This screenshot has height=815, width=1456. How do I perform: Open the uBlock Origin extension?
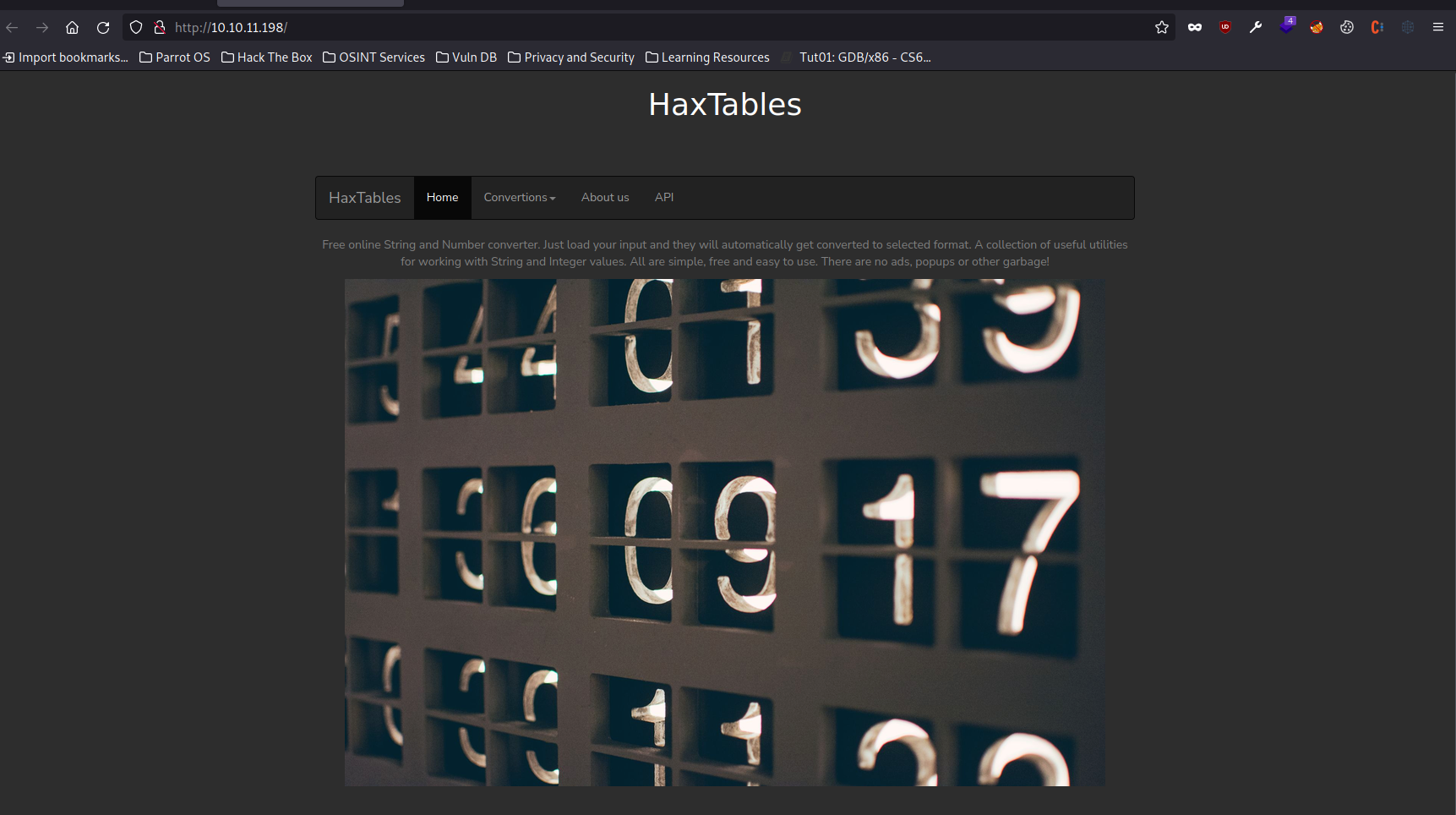coord(1225,28)
